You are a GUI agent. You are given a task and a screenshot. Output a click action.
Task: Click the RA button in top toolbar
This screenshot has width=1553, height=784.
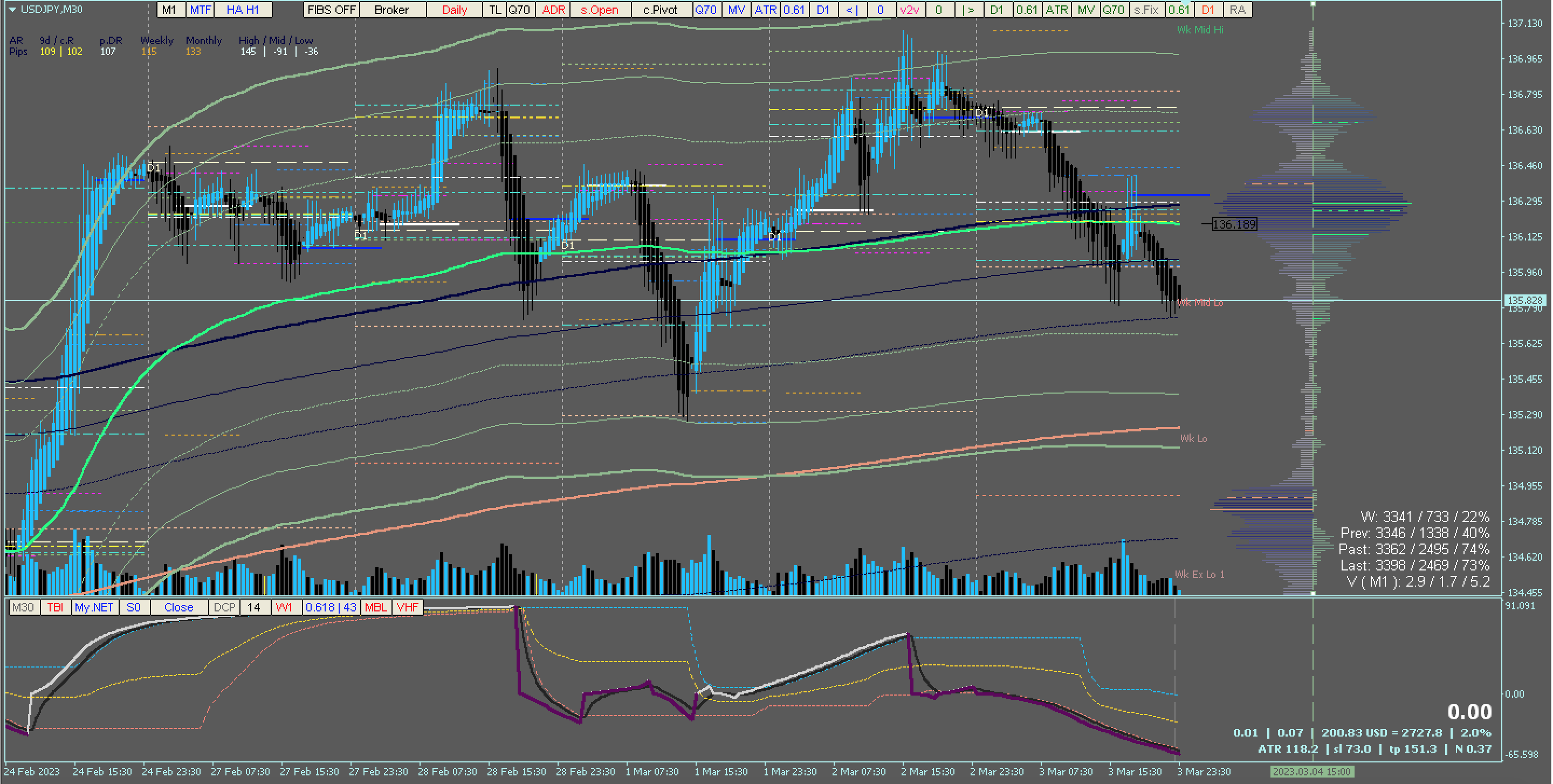[1237, 10]
